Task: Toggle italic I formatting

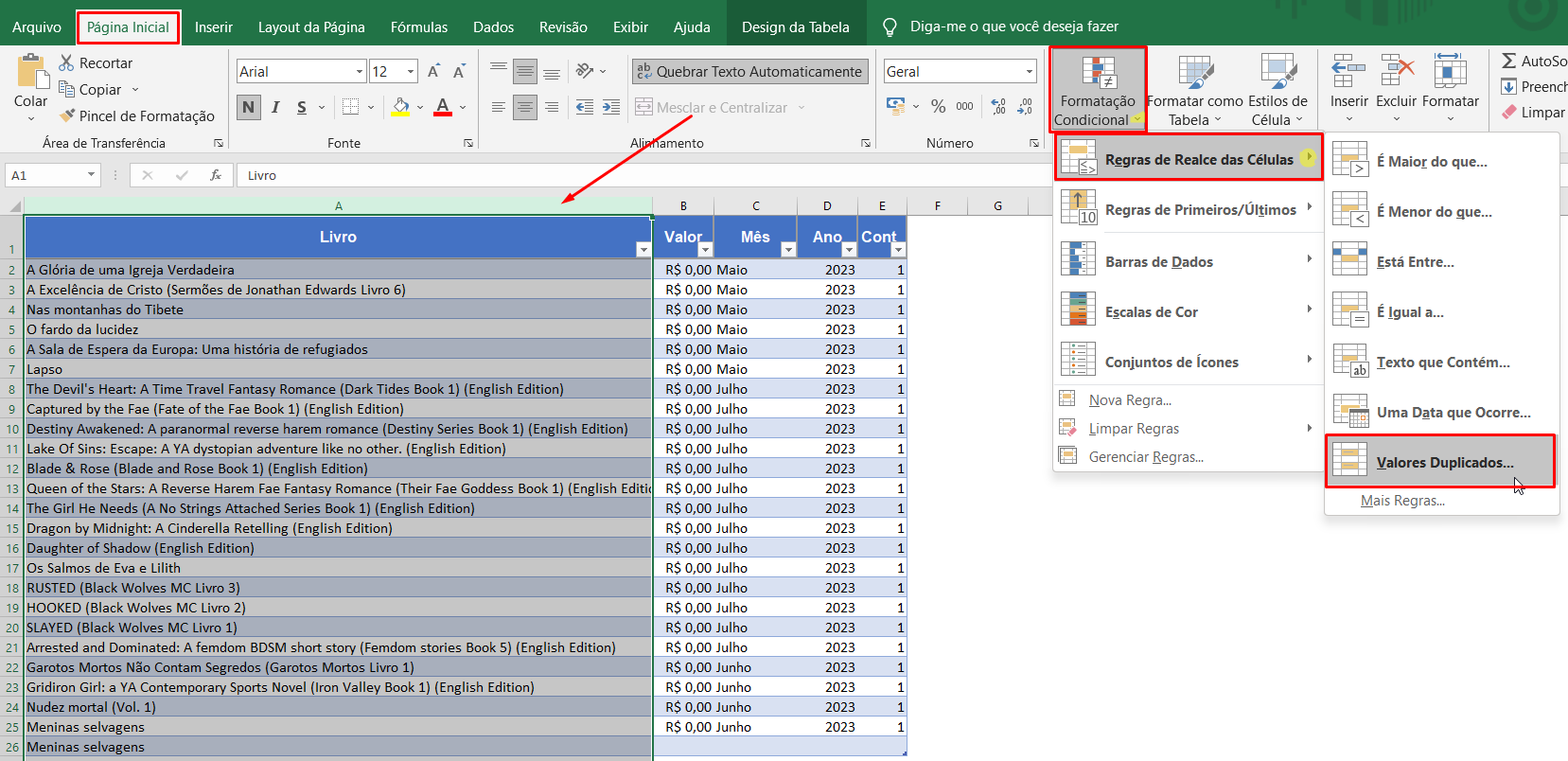Action: pos(275,107)
